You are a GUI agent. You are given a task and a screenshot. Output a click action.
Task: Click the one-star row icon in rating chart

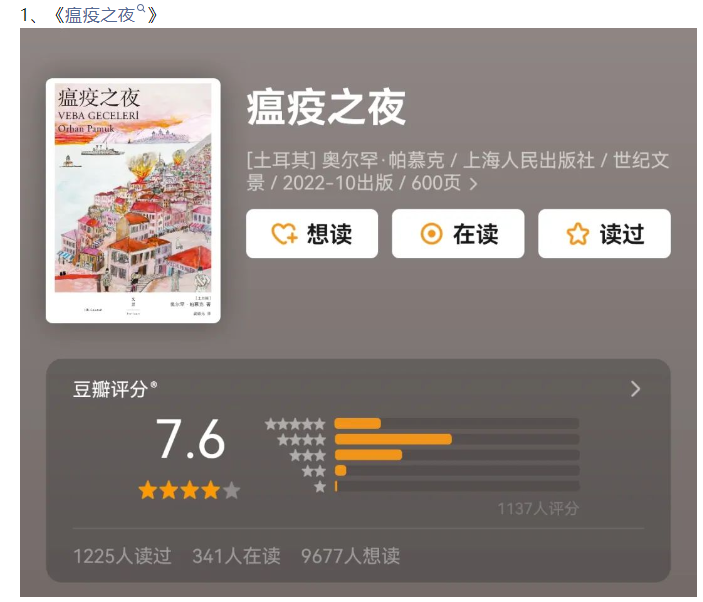320,486
